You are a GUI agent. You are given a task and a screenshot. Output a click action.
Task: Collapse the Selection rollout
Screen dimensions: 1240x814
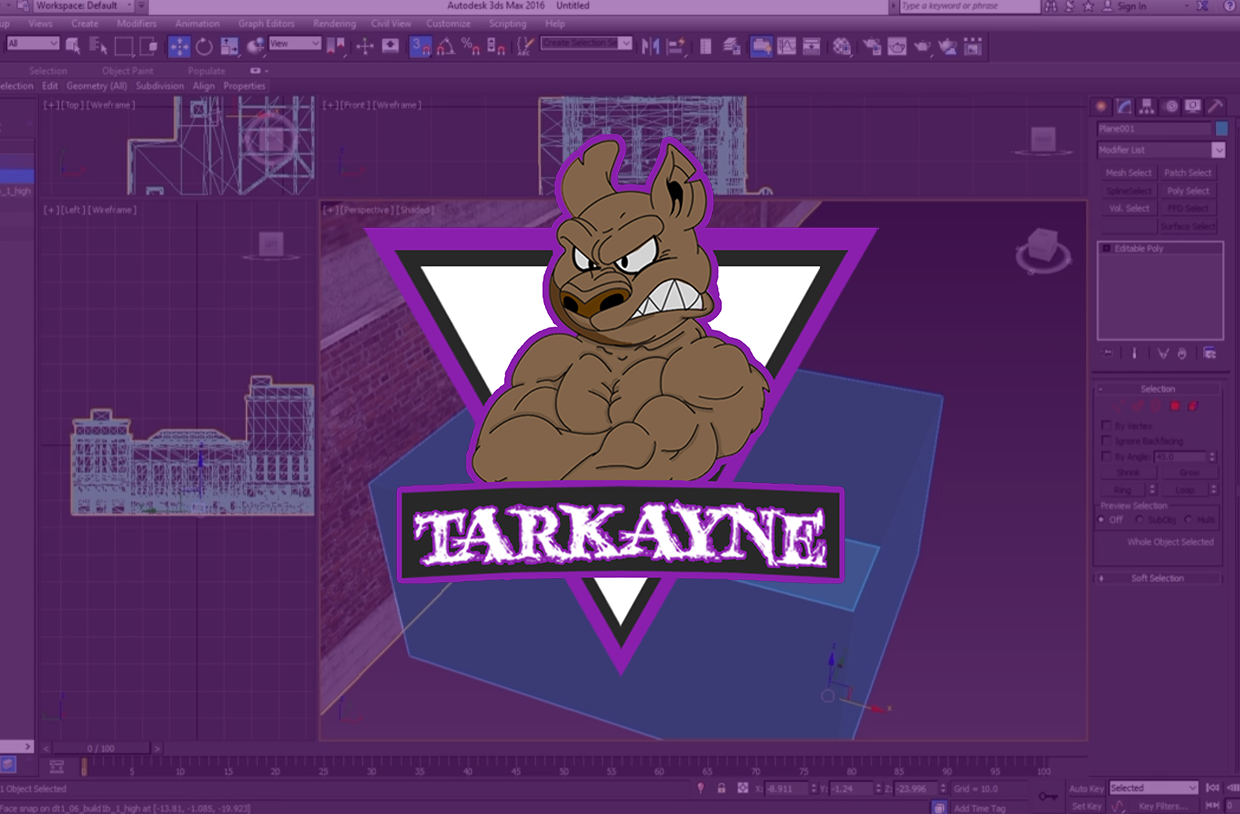[x=1158, y=389]
